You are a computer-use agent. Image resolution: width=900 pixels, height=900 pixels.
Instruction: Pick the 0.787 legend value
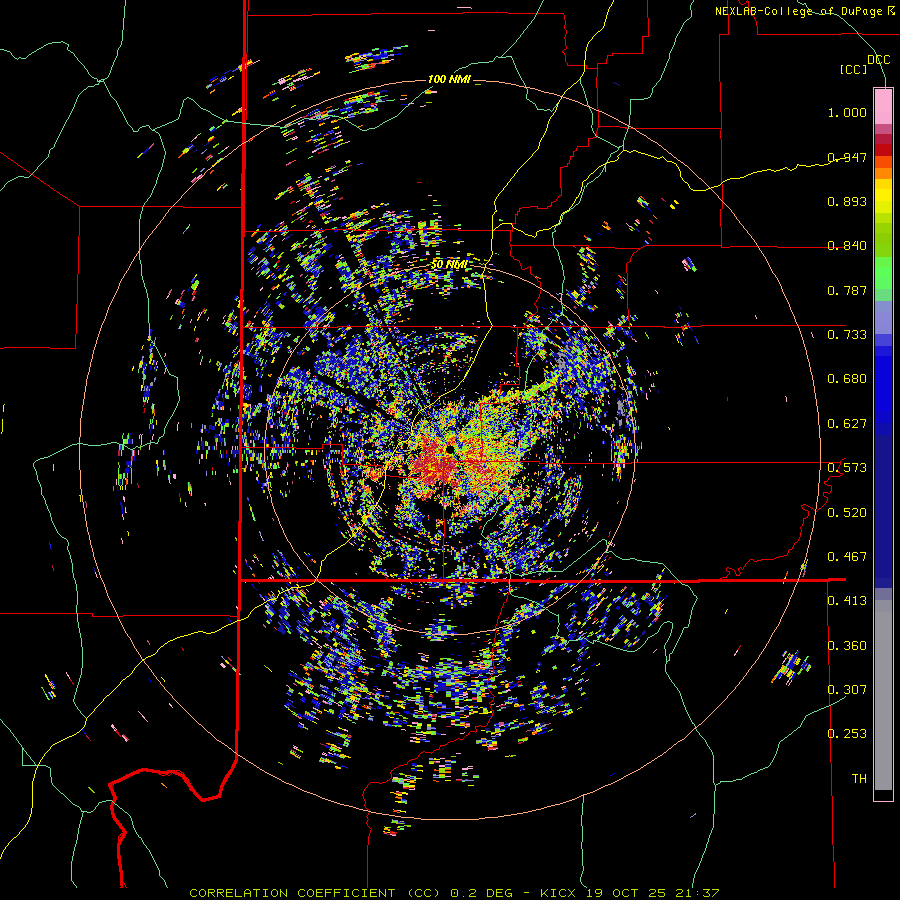(x=847, y=290)
